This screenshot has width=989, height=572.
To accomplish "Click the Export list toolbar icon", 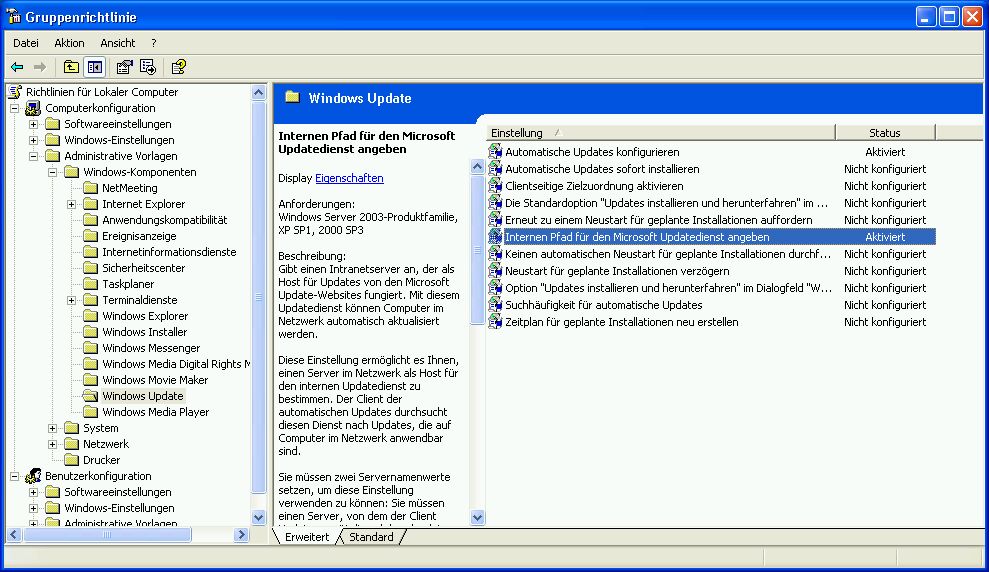I will [x=148, y=67].
